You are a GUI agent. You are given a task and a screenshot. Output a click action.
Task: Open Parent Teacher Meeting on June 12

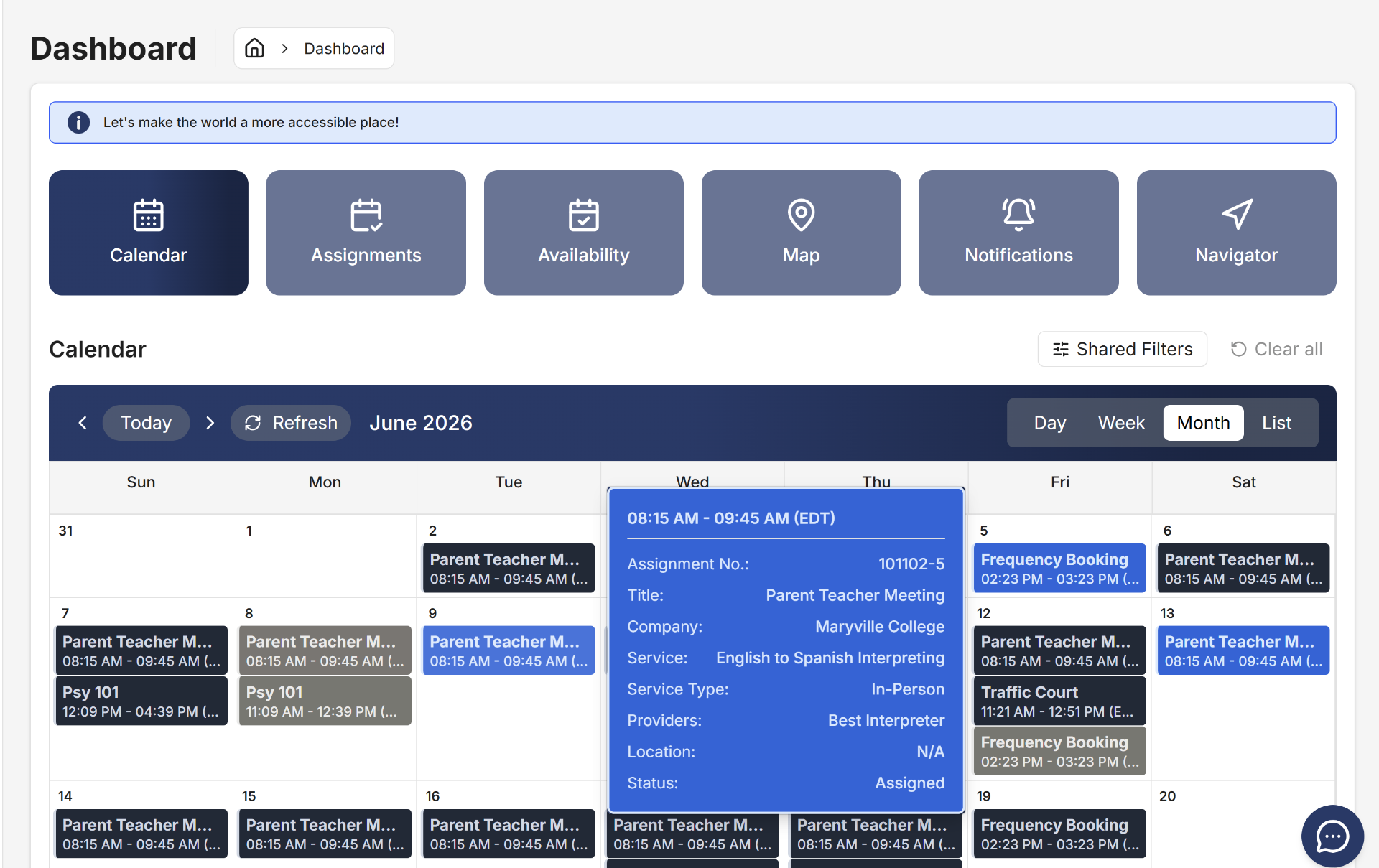1060,650
